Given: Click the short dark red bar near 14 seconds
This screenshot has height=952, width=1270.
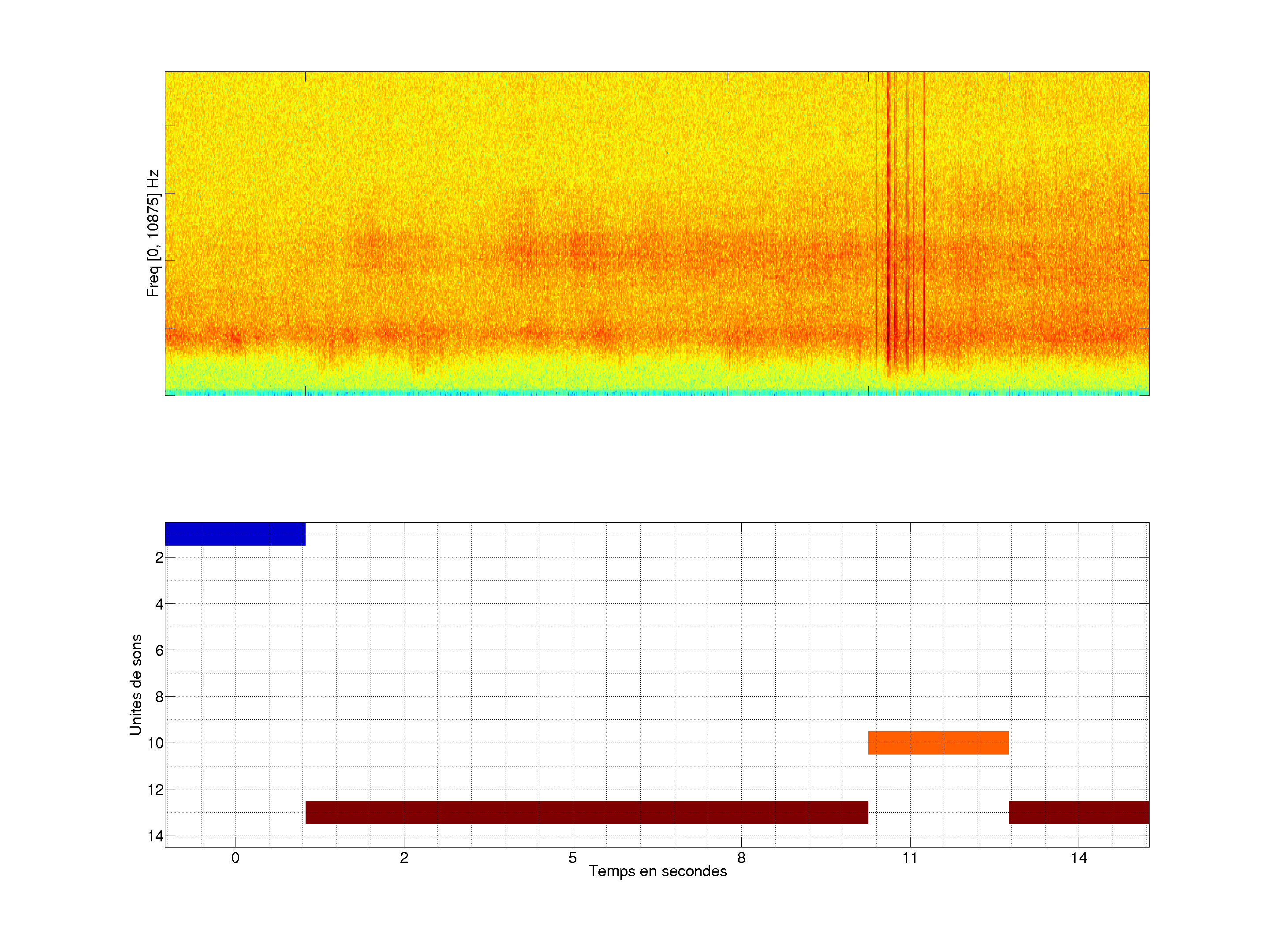Looking at the screenshot, I should (1079, 812).
